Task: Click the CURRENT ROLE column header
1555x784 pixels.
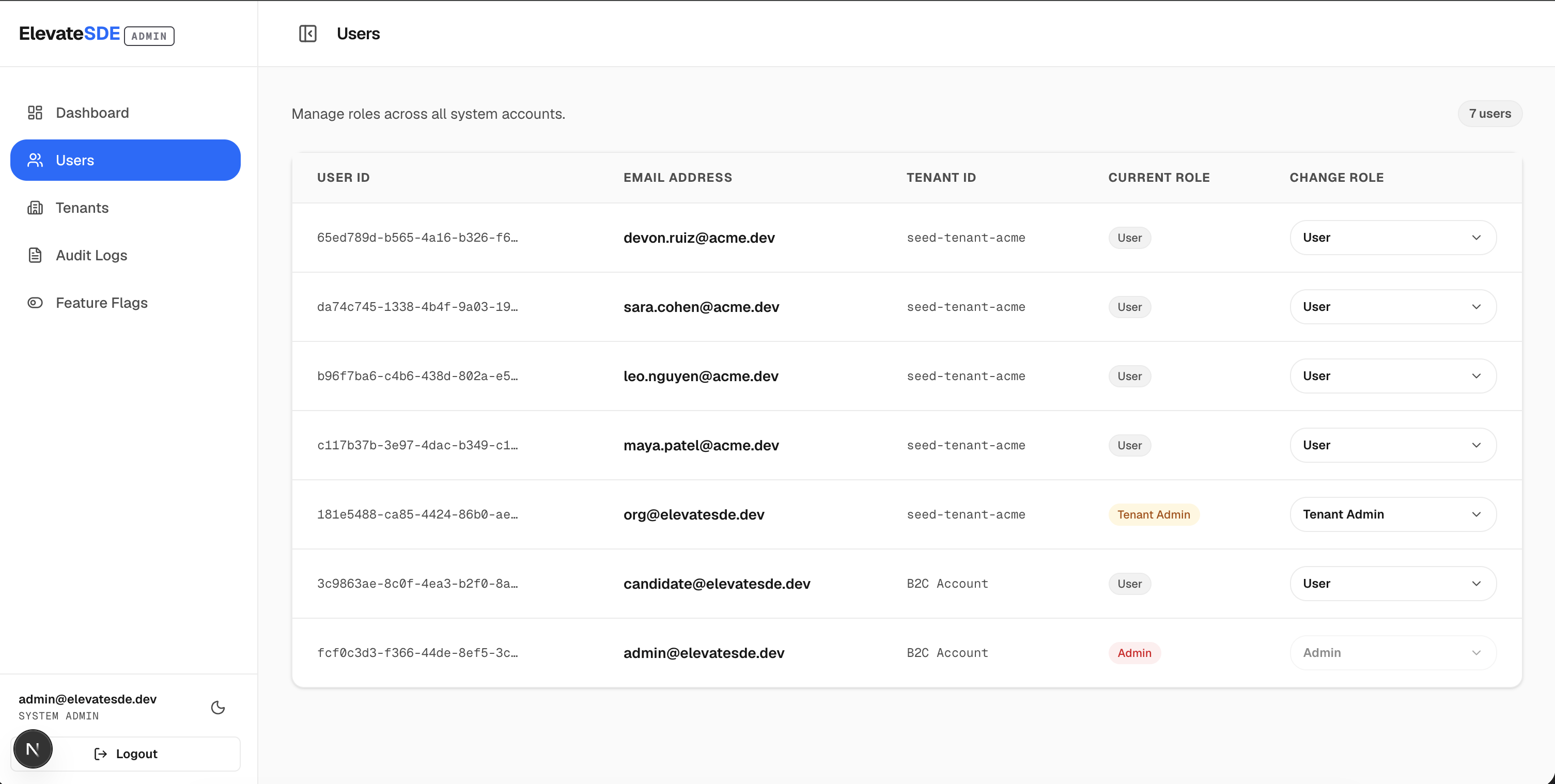Action: click(1159, 178)
